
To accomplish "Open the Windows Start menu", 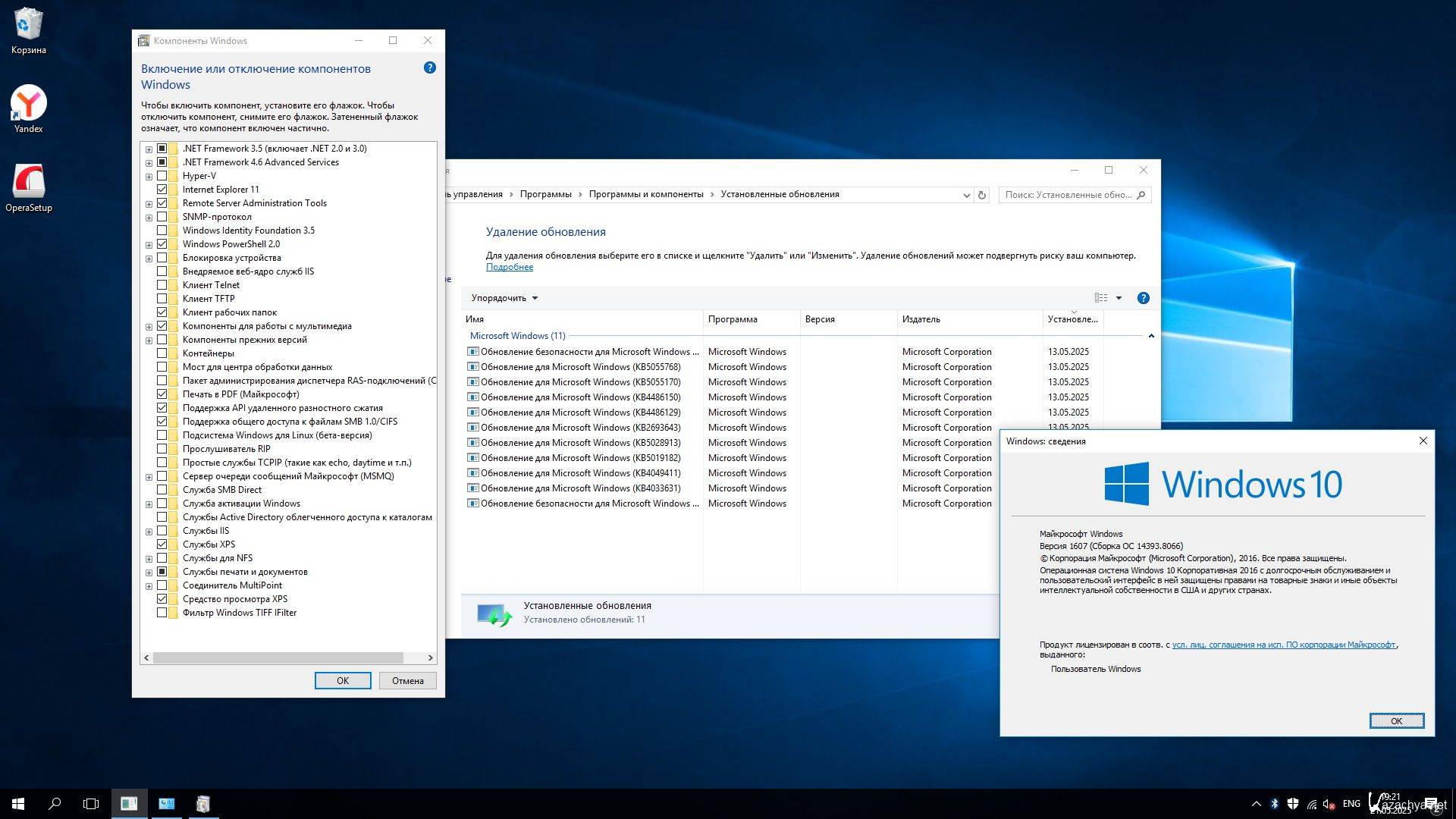I will [18, 804].
